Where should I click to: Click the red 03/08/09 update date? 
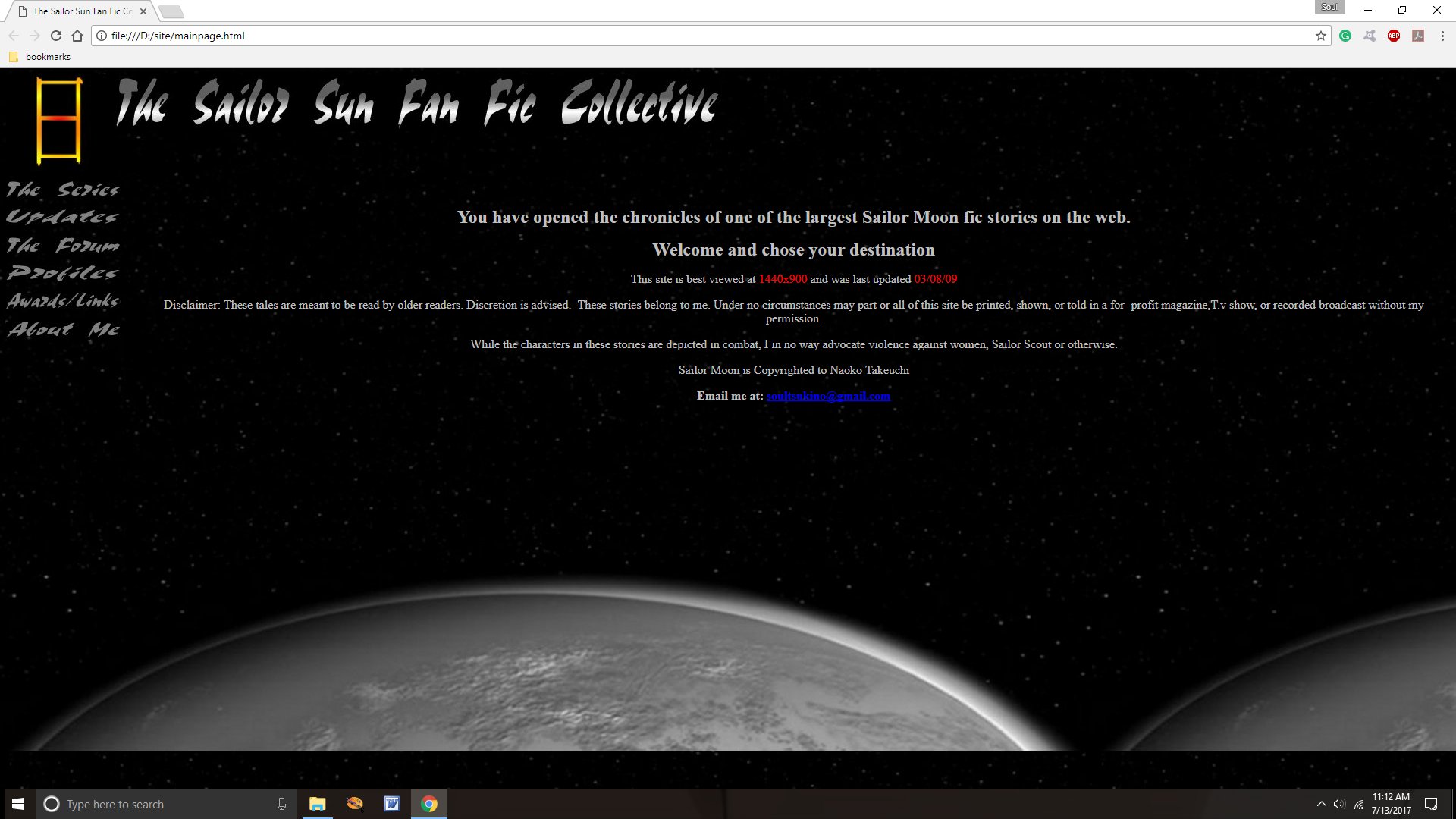936,279
